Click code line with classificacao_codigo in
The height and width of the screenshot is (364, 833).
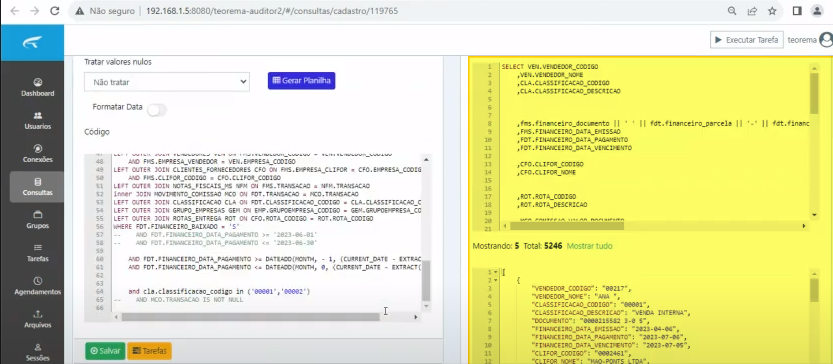pos(219,292)
